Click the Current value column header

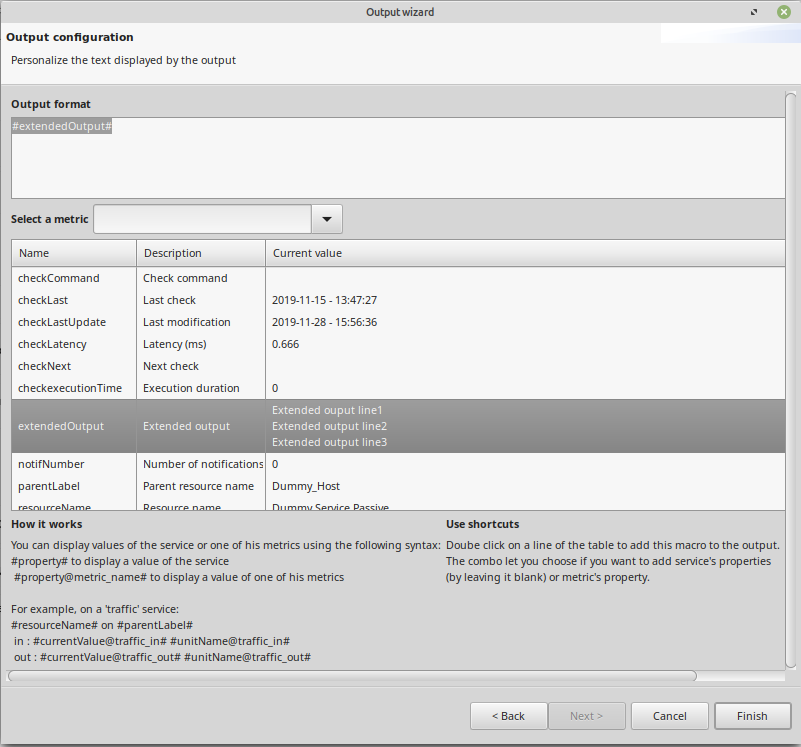click(x=525, y=253)
